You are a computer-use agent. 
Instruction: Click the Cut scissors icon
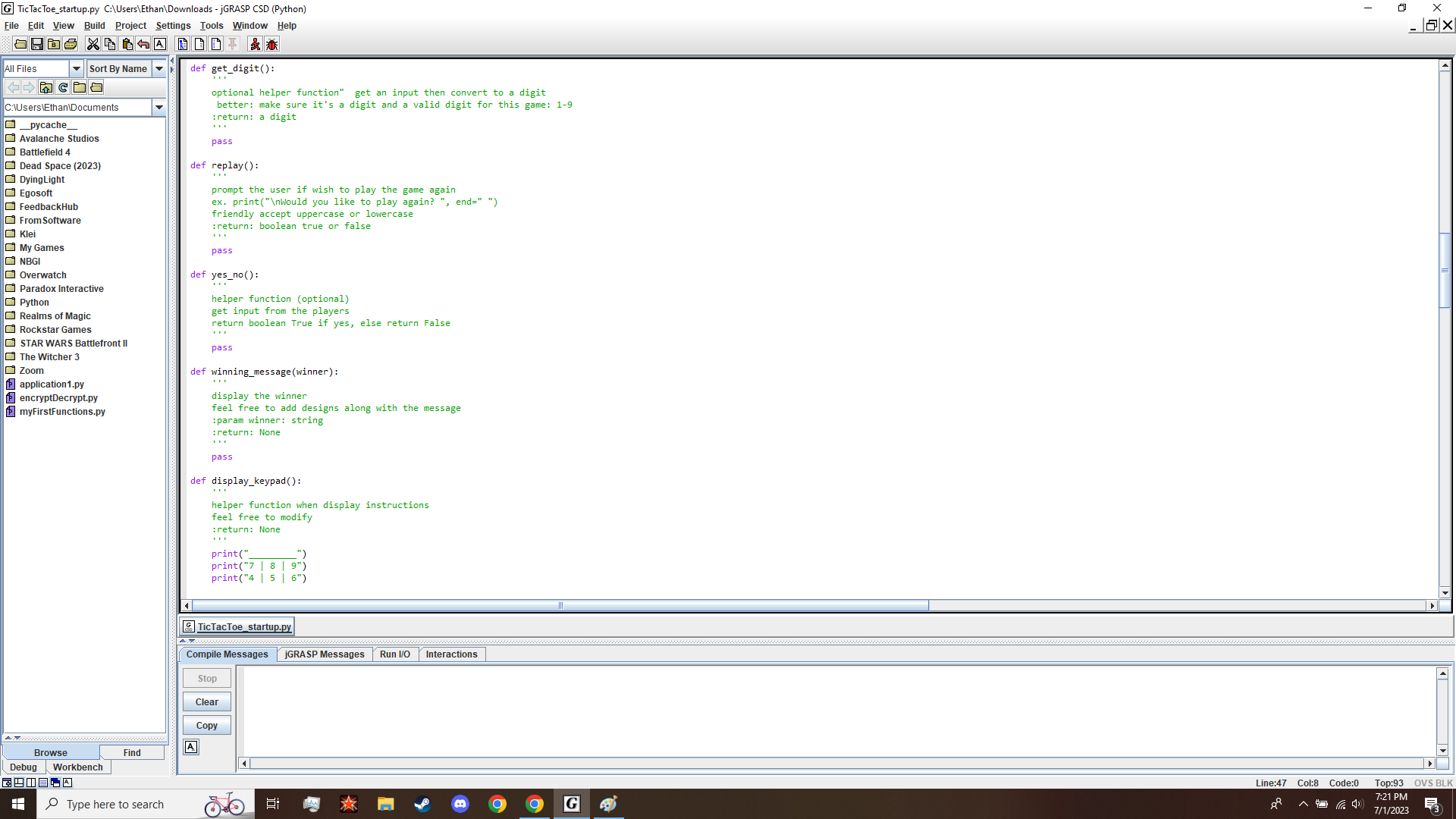pyautogui.click(x=93, y=45)
